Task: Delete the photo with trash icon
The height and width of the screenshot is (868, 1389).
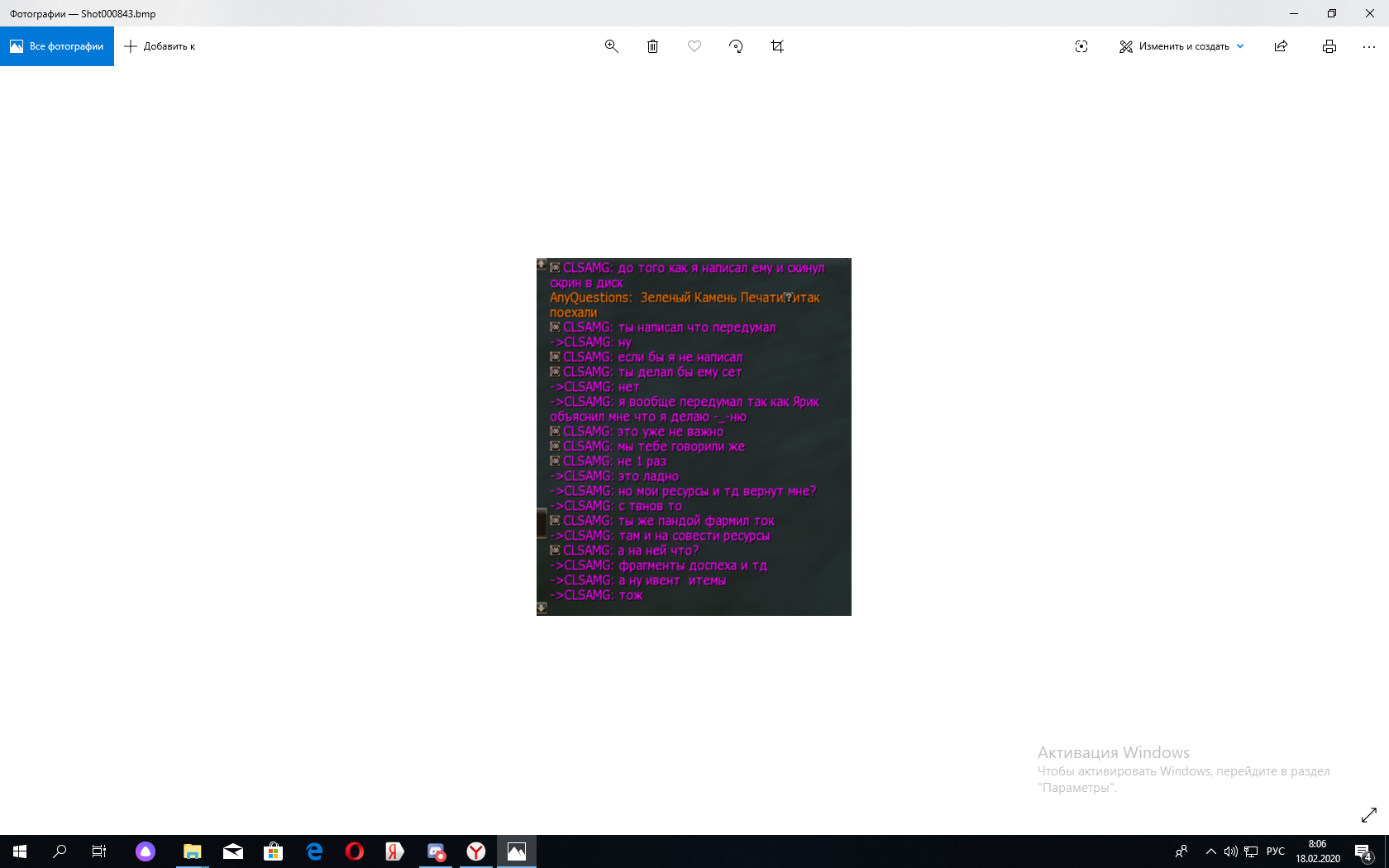Action: 652,46
